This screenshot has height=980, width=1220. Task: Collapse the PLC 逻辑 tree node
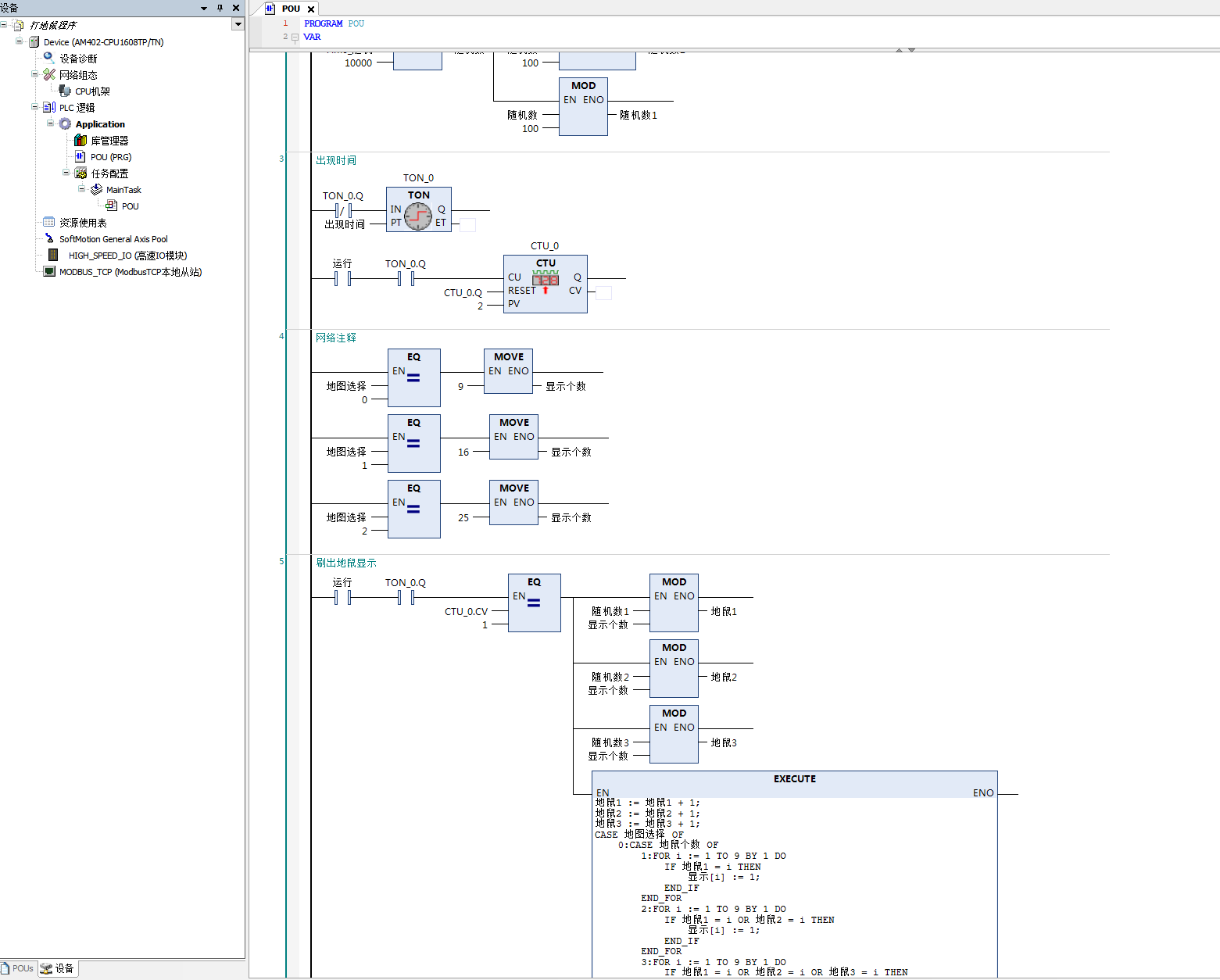point(35,107)
